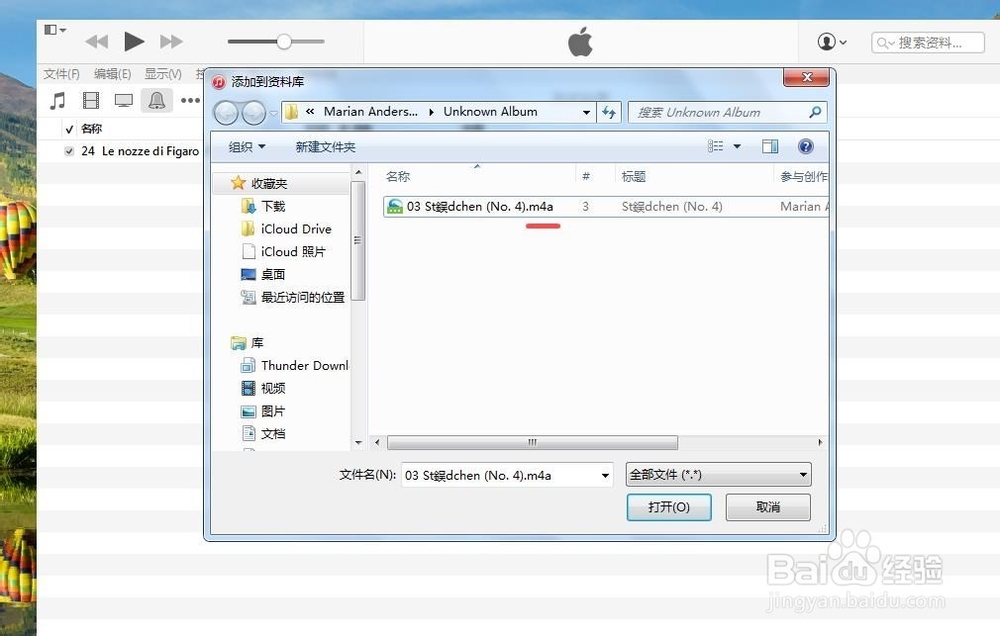This screenshot has height=636, width=1000.
Task: Click the file list scroll right arrow
Action: point(820,442)
